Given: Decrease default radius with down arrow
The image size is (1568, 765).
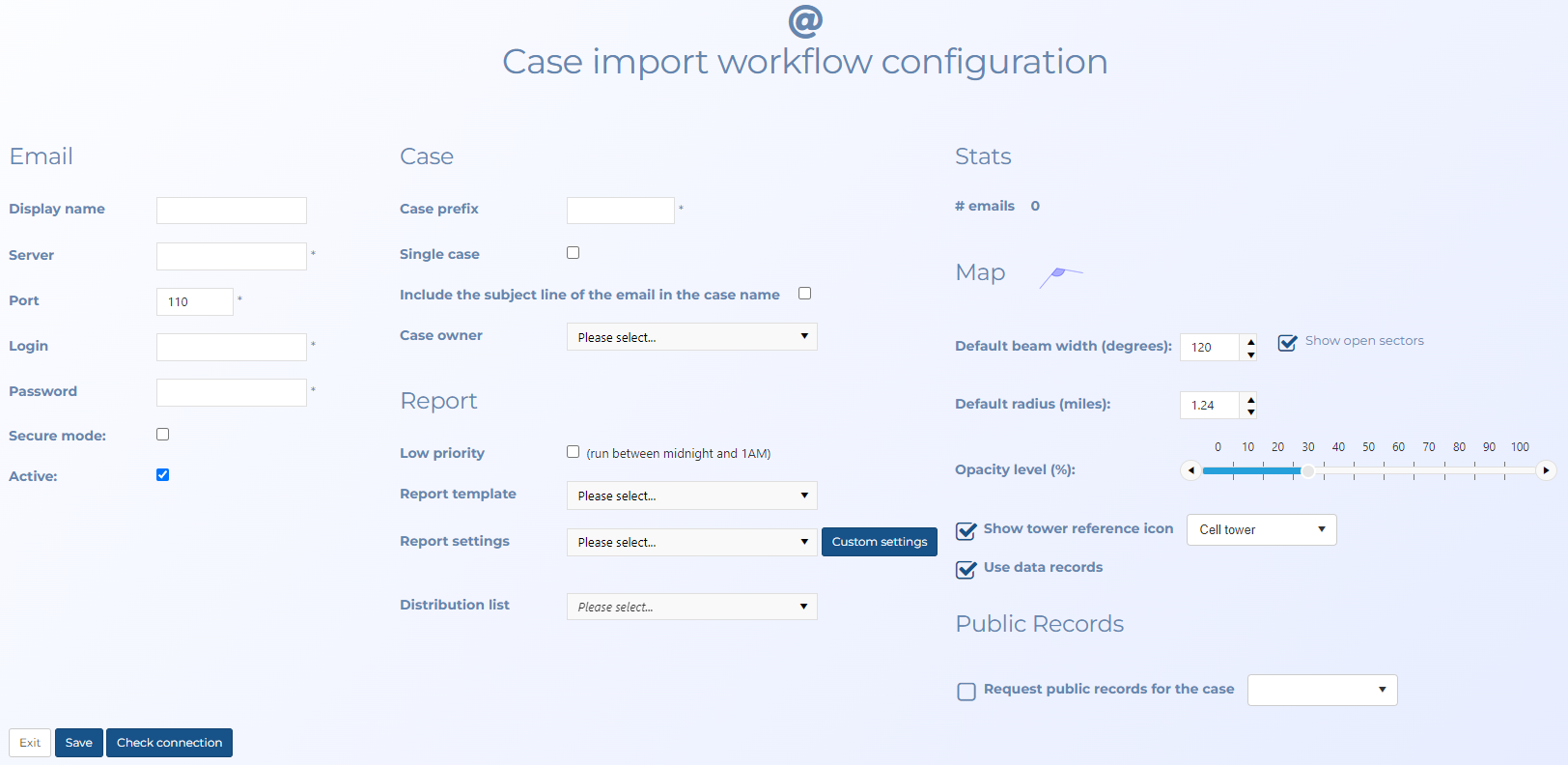Looking at the screenshot, I should tap(1251, 412).
